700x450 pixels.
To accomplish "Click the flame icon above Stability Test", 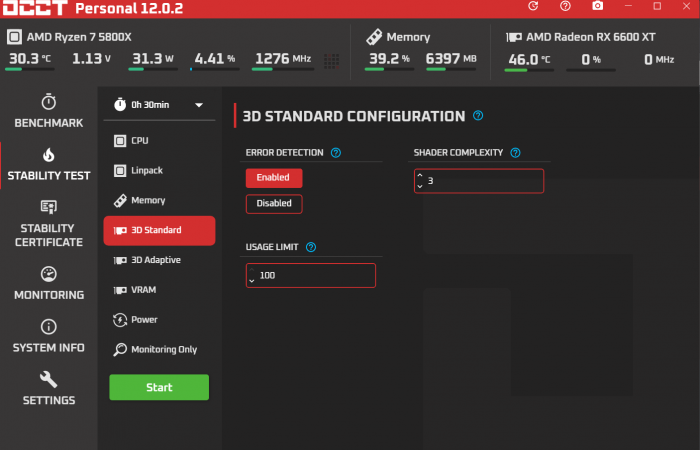I will 49,155.
